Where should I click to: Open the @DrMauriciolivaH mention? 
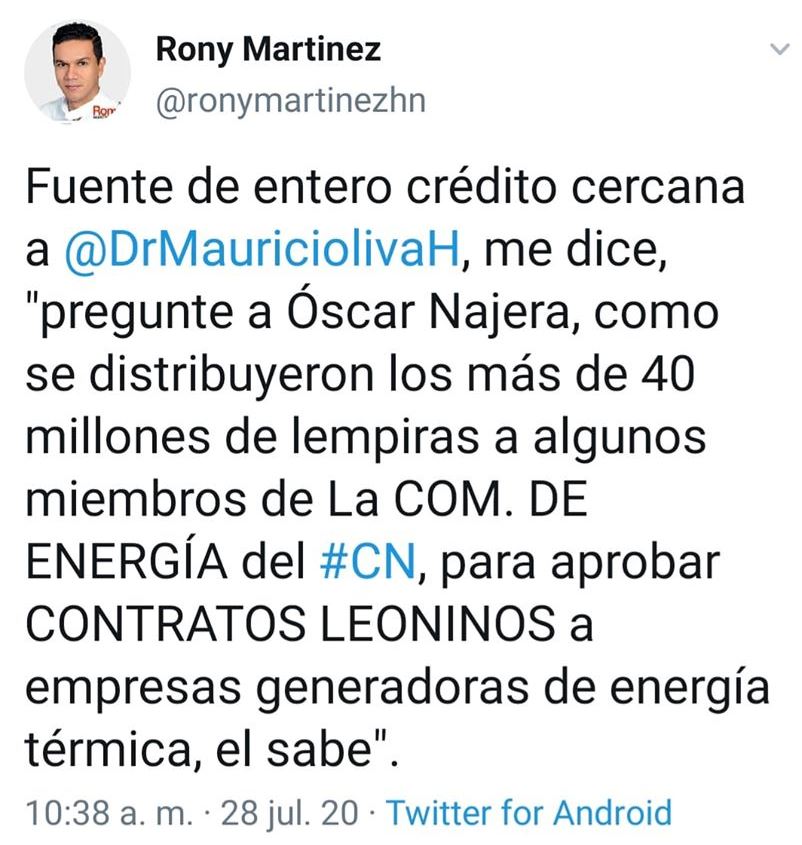(261, 252)
